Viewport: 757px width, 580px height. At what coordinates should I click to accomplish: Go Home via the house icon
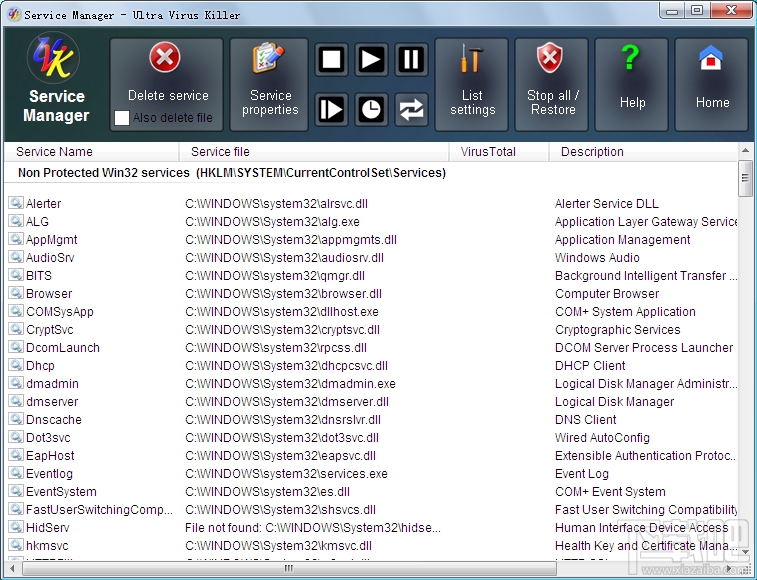click(712, 85)
